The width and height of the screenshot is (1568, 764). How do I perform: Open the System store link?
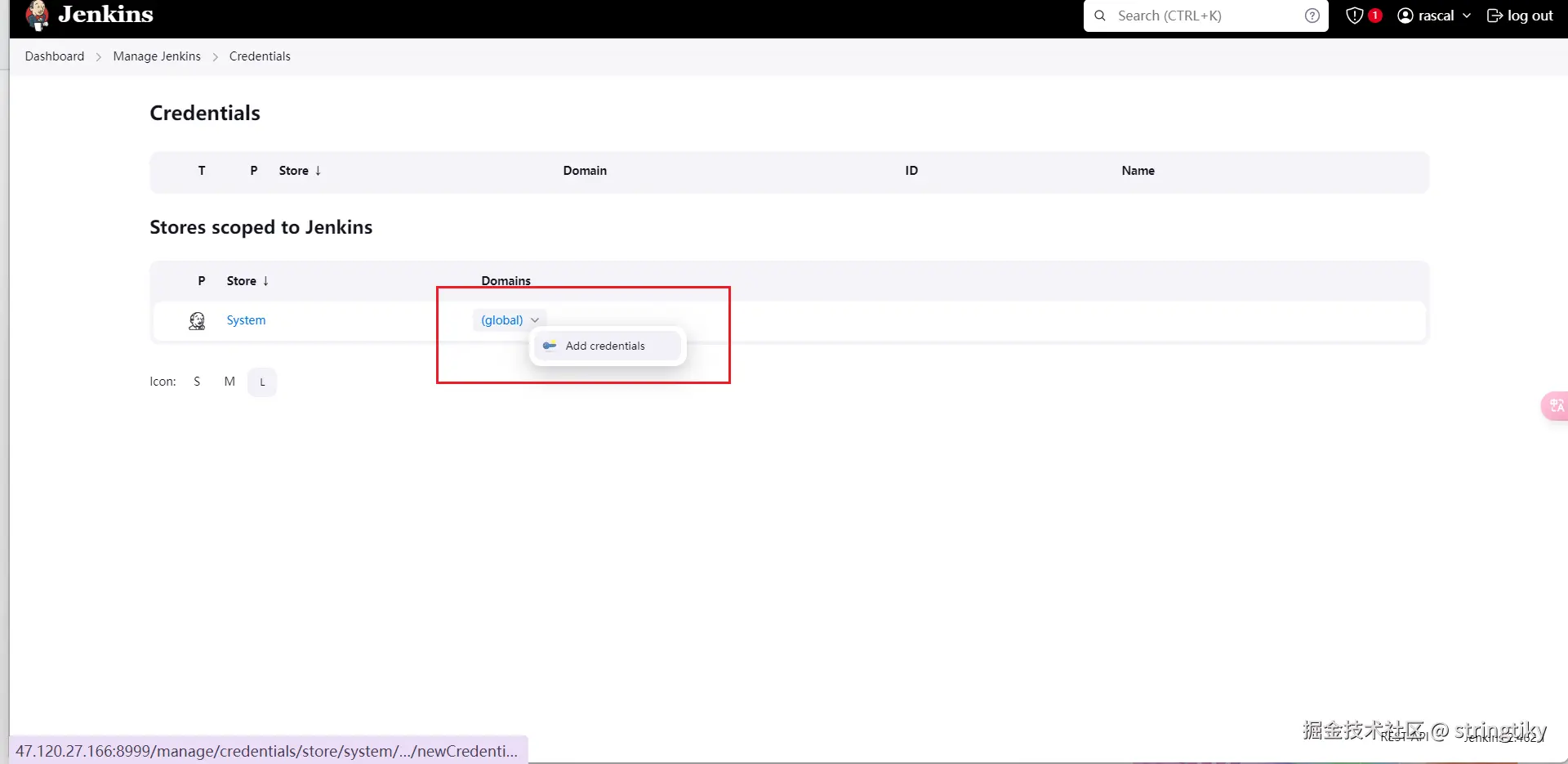tap(246, 320)
